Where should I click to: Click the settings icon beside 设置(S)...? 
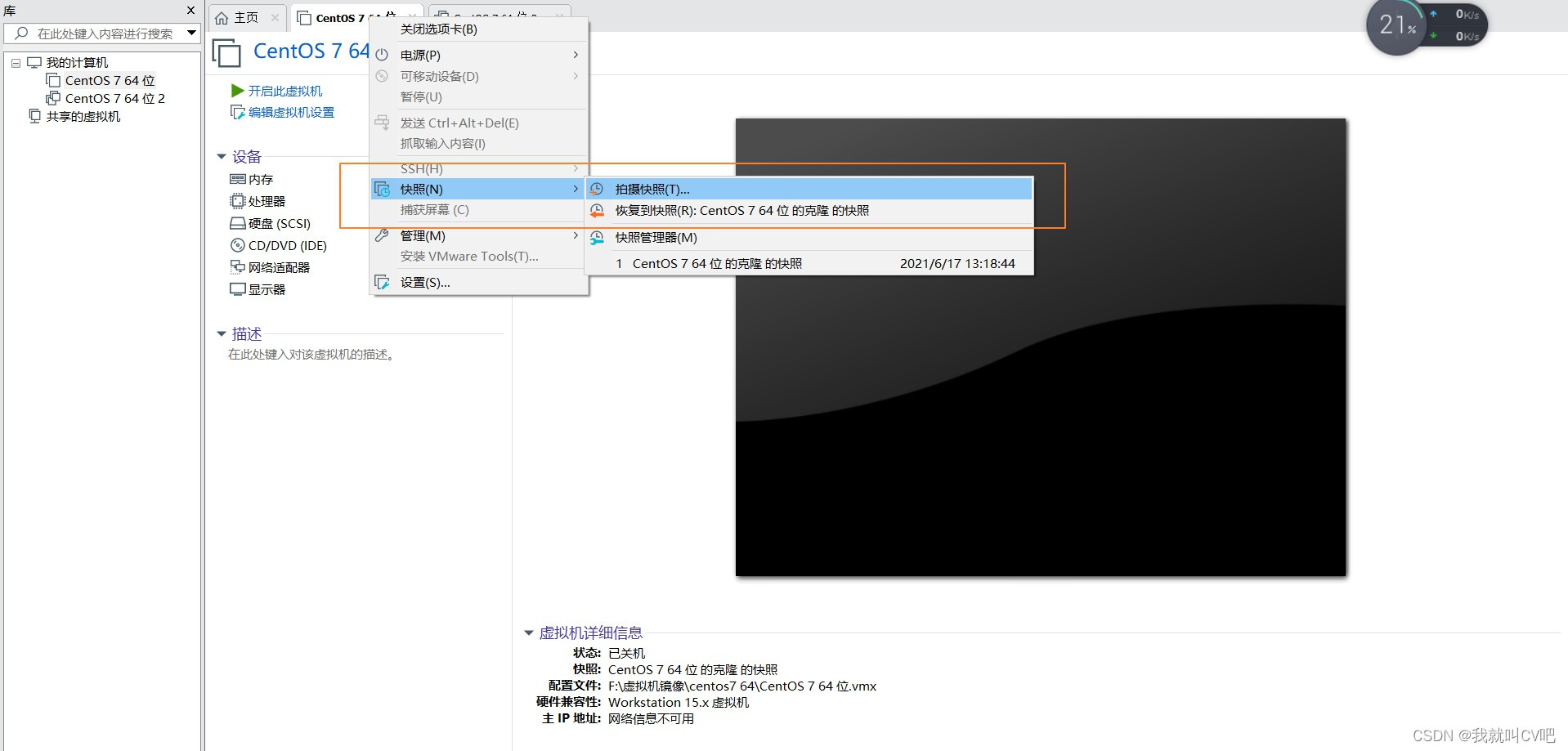coord(382,283)
